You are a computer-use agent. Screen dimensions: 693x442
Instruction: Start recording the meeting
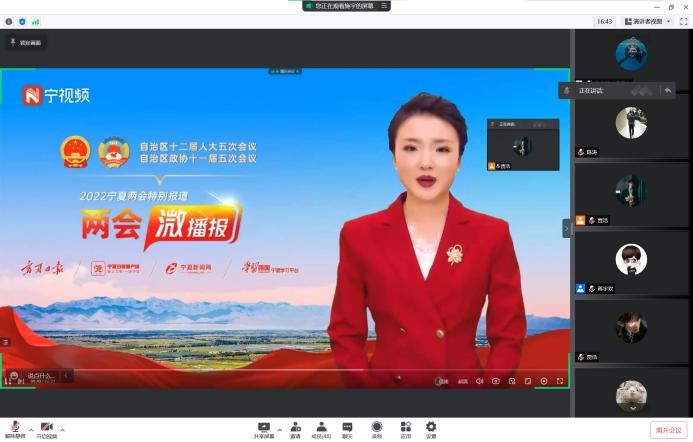[x=377, y=427]
